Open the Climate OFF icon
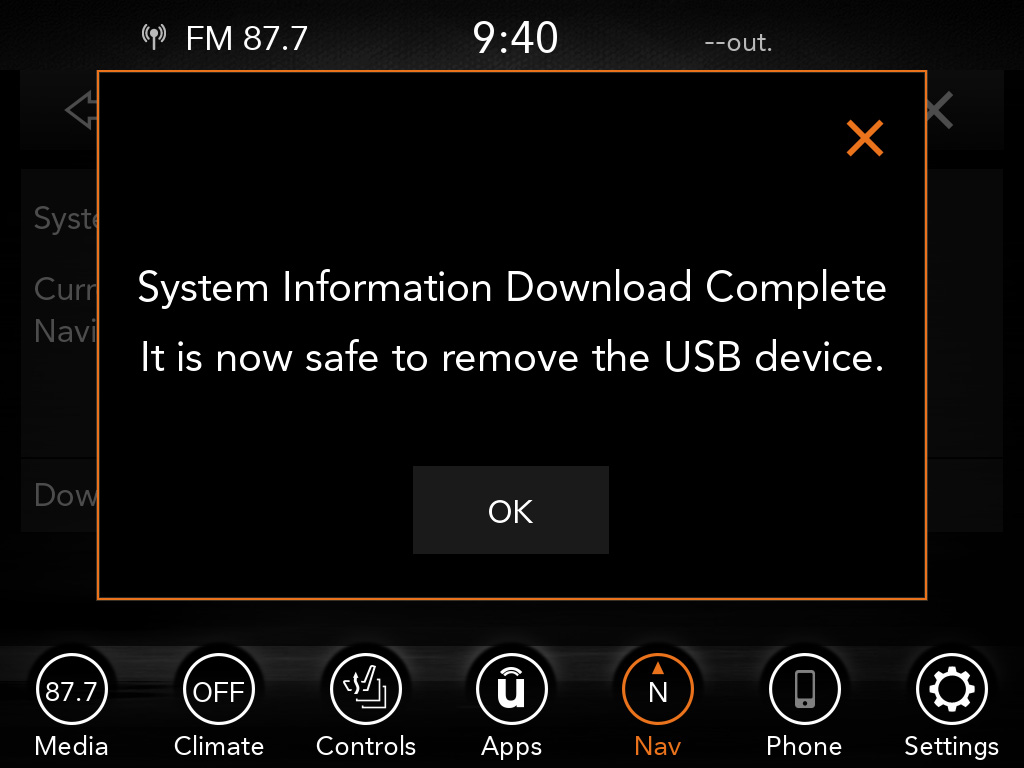Viewport: 1024px width, 768px height. (x=218, y=690)
